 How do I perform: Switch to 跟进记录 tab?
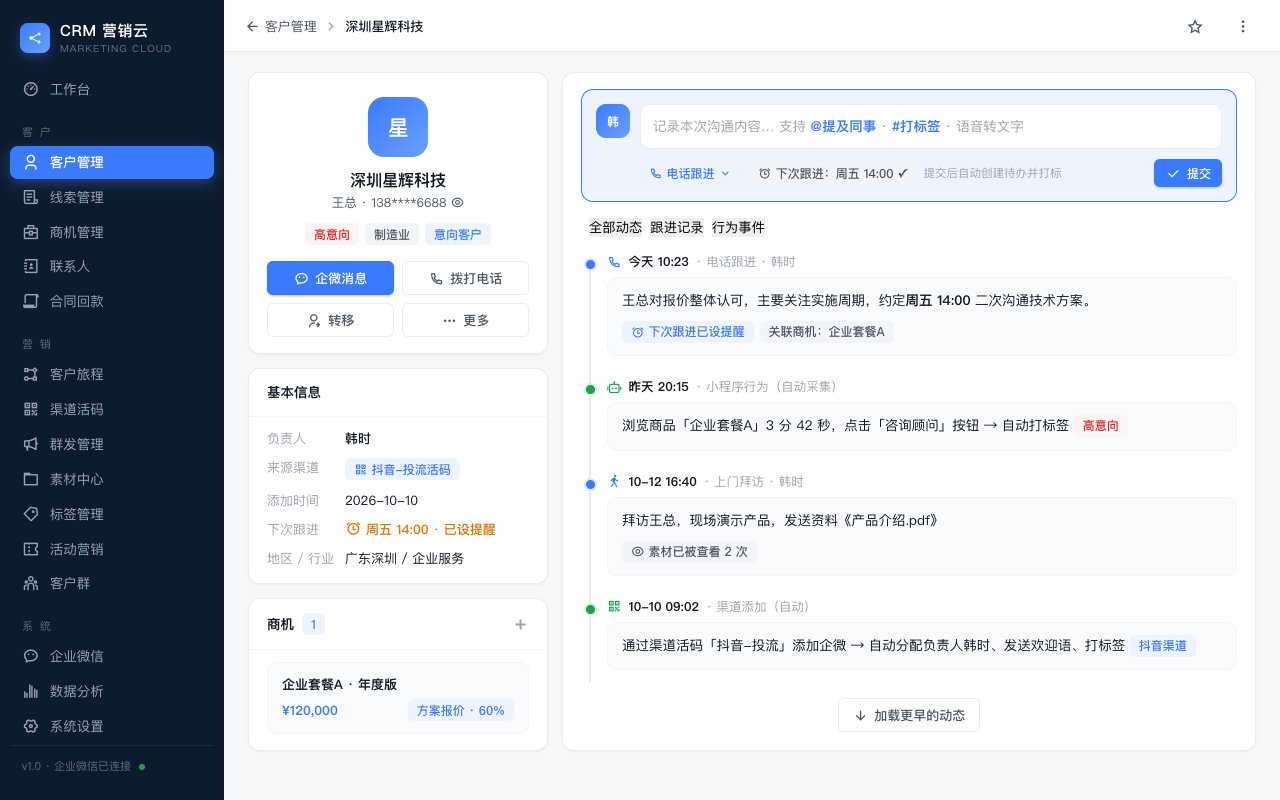677,227
